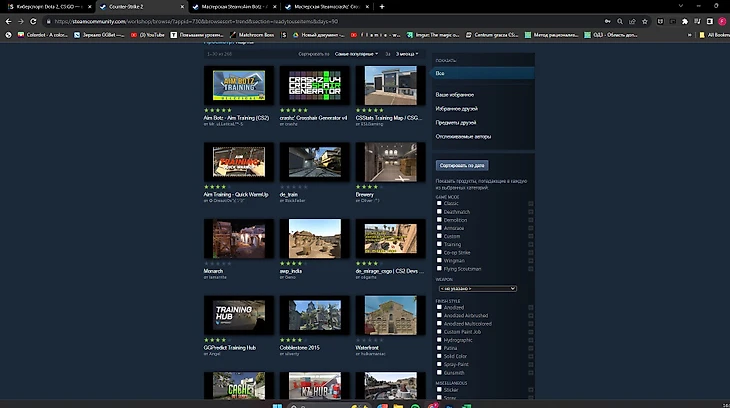Open the '3 месяца' time period dropdown
The height and width of the screenshot is (408, 730).
pos(407,52)
